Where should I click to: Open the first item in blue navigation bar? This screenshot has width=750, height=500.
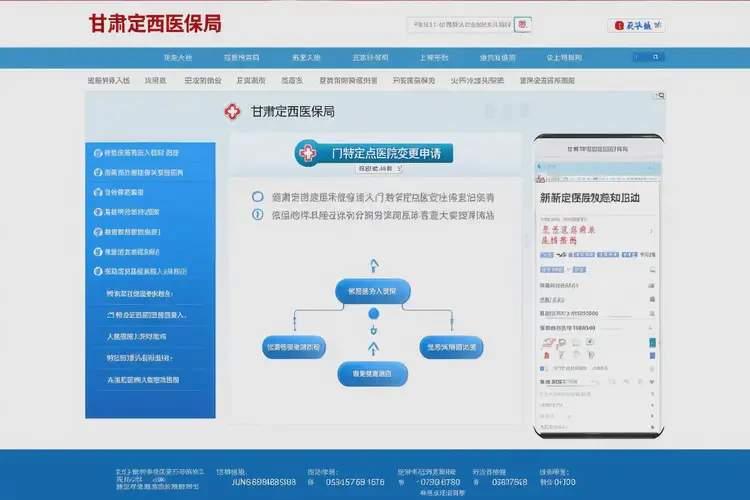[x=178, y=58]
